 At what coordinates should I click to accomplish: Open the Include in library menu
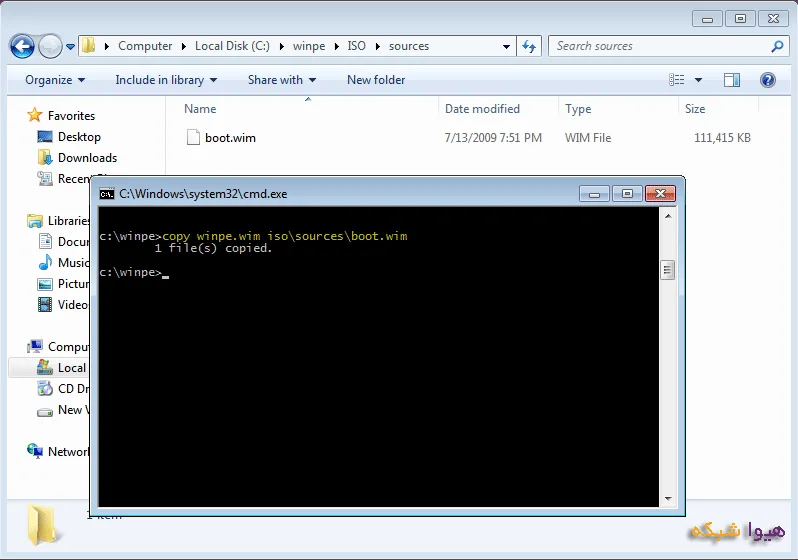(166, 80)
